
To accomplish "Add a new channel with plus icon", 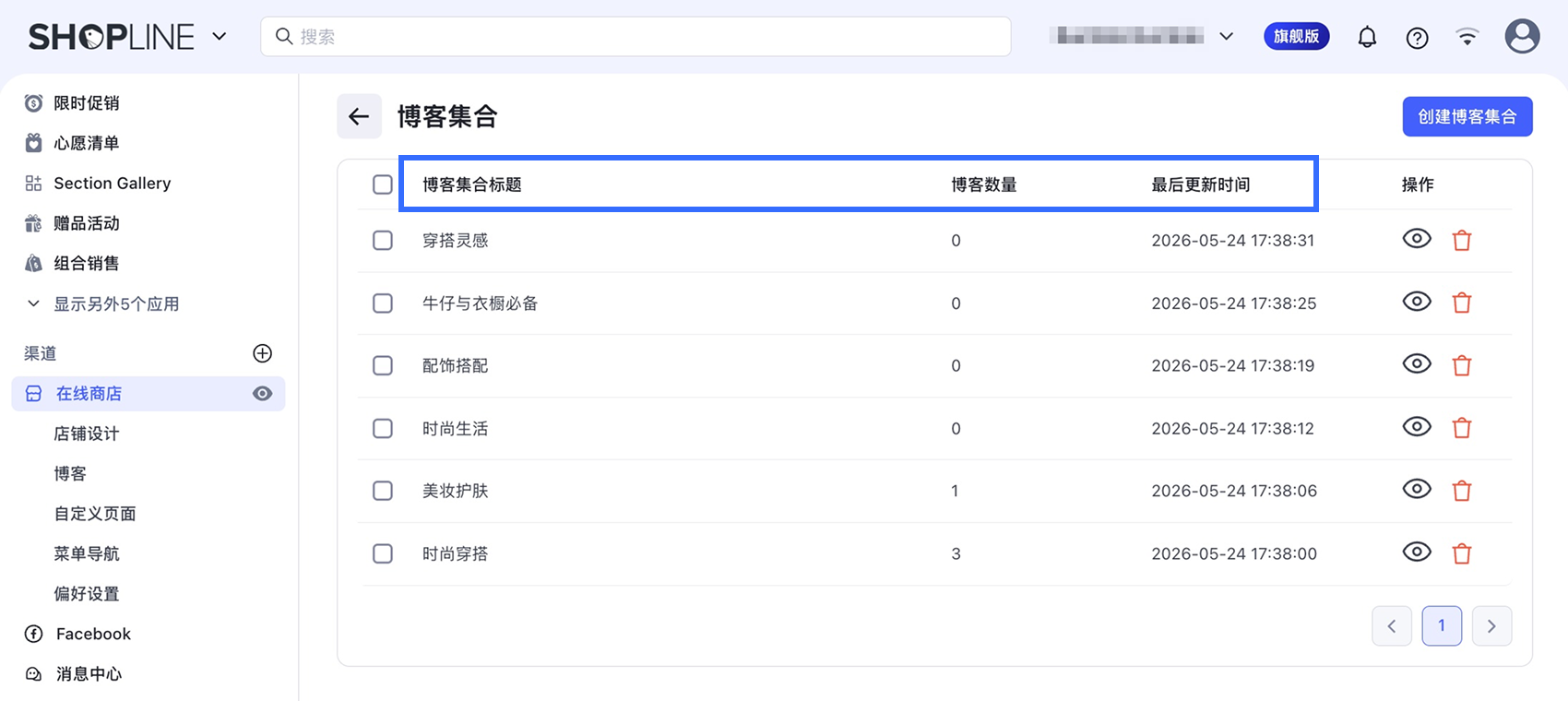I will (x=262, y=353).
